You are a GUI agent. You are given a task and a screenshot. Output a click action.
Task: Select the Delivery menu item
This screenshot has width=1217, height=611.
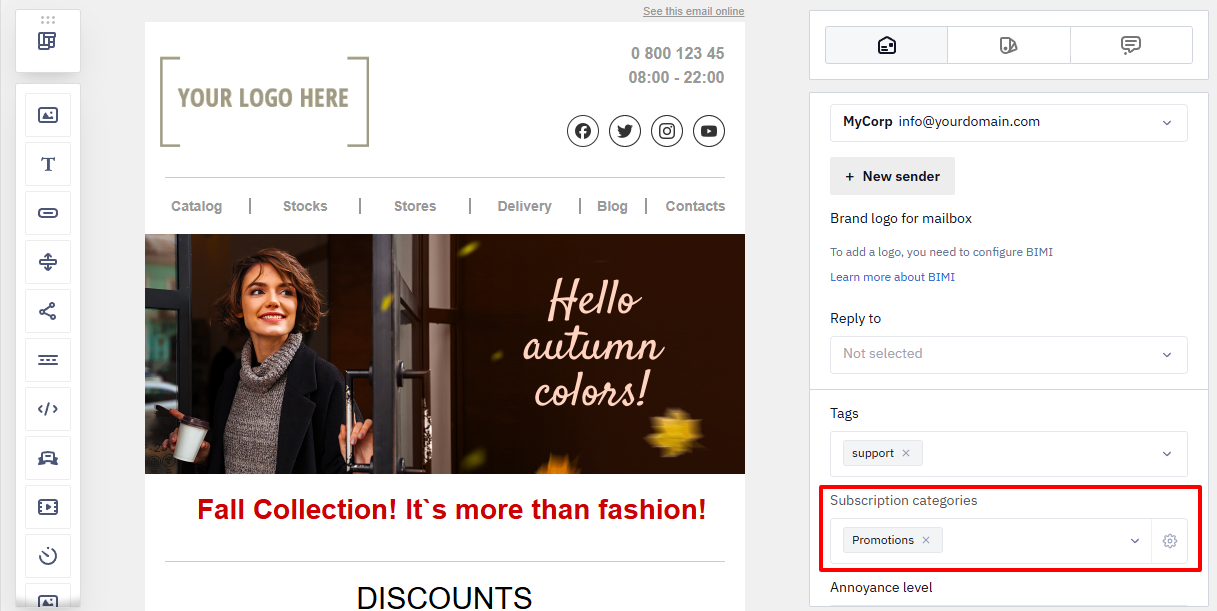tap(524, 206)
